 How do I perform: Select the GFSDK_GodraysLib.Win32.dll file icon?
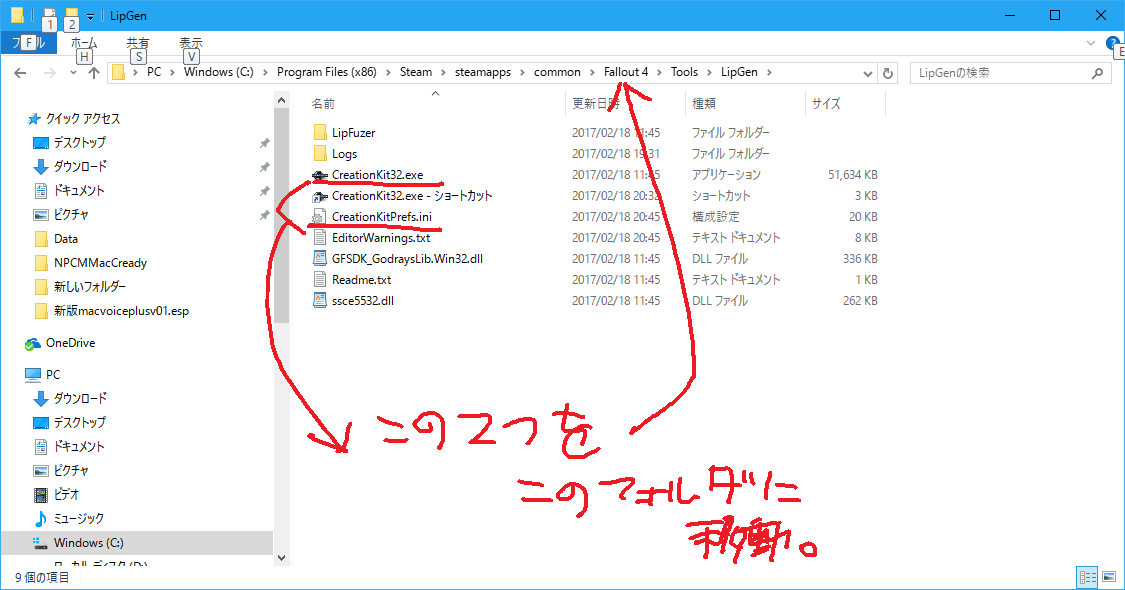pyautogui.click(x=320, y=258)
